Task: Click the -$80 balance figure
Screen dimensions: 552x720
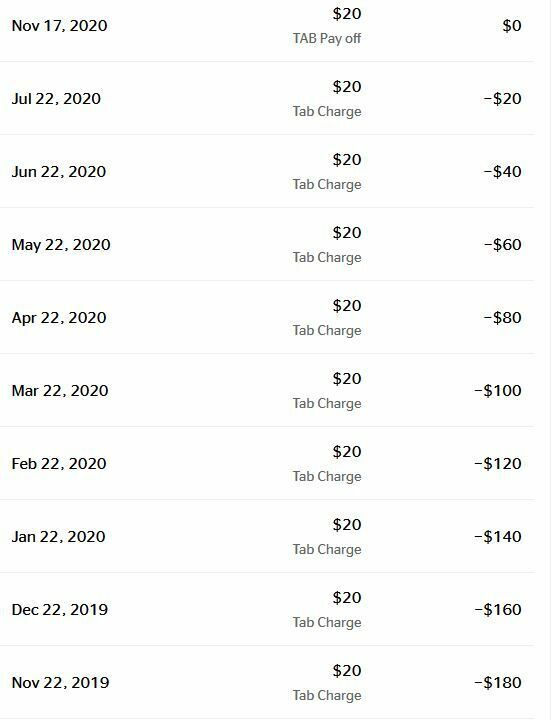Action: tap(502, 318)
